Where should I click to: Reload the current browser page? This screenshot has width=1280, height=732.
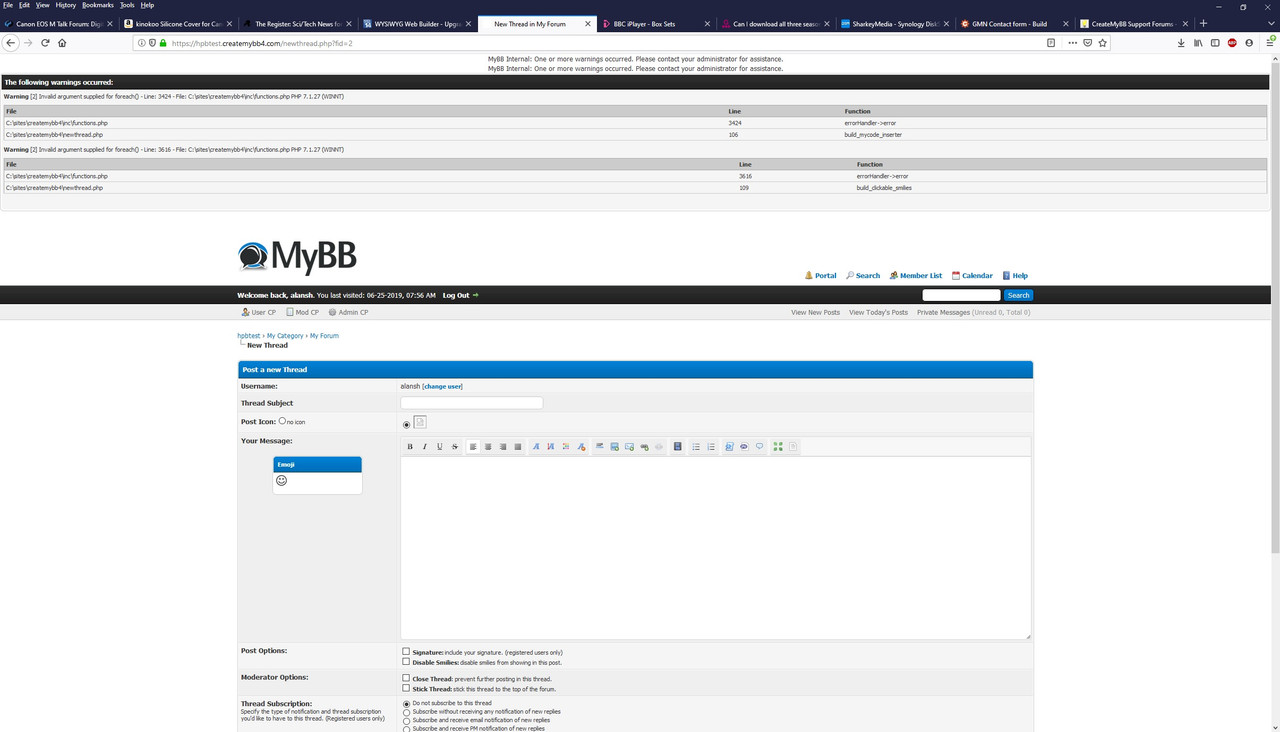(x=45, y=43)
